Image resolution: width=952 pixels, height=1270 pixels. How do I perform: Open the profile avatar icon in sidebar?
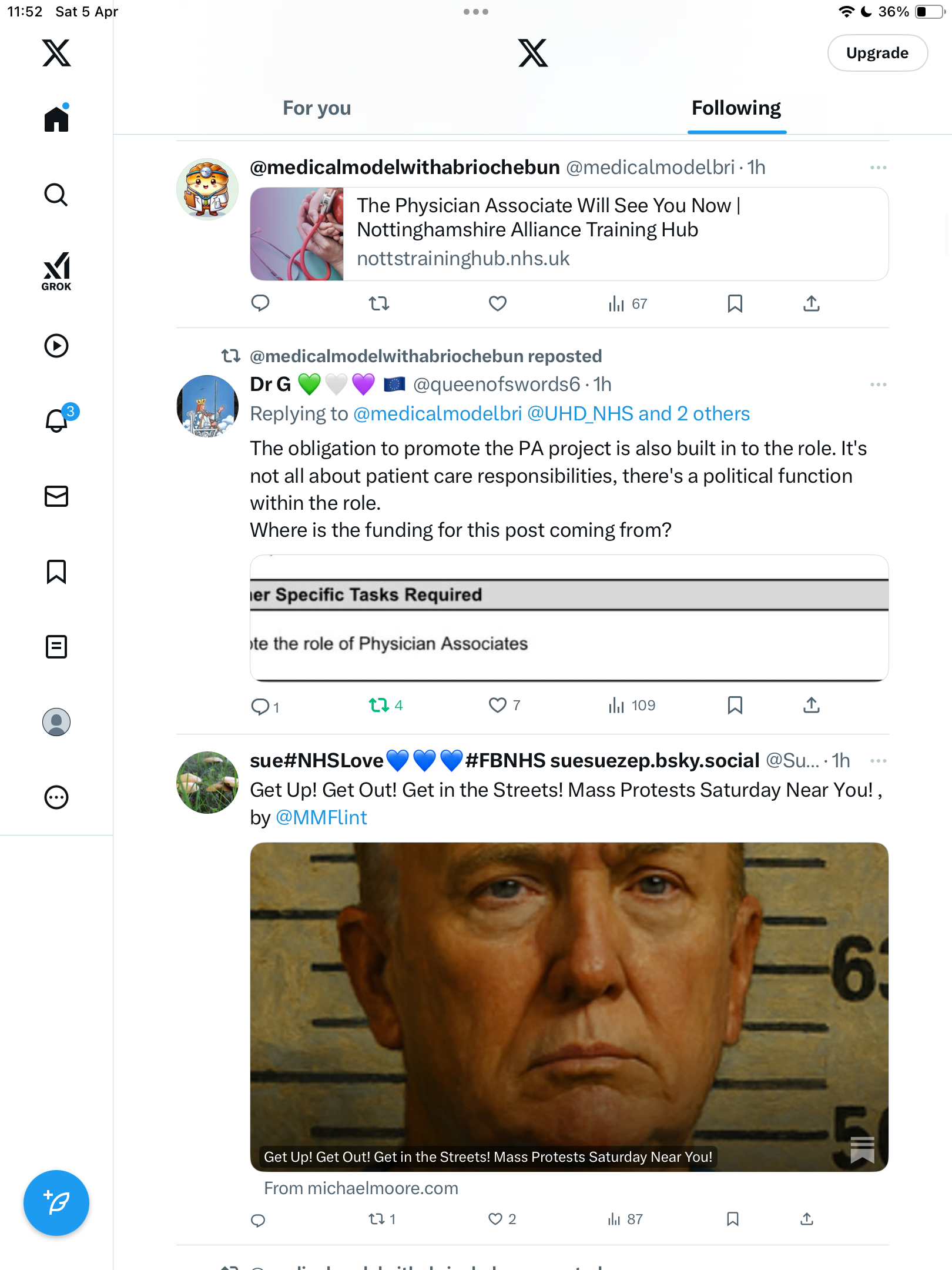[x=56, y=722]
